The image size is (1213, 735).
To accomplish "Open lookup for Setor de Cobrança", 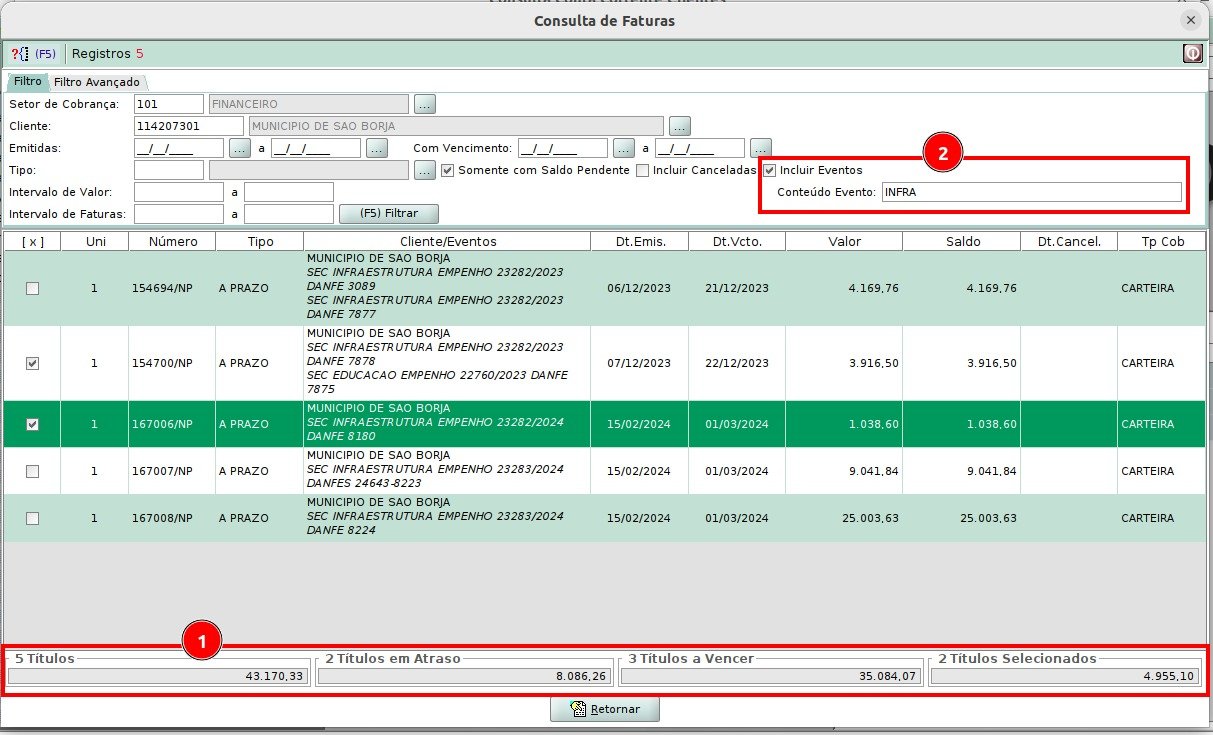I will pos(425,104).
